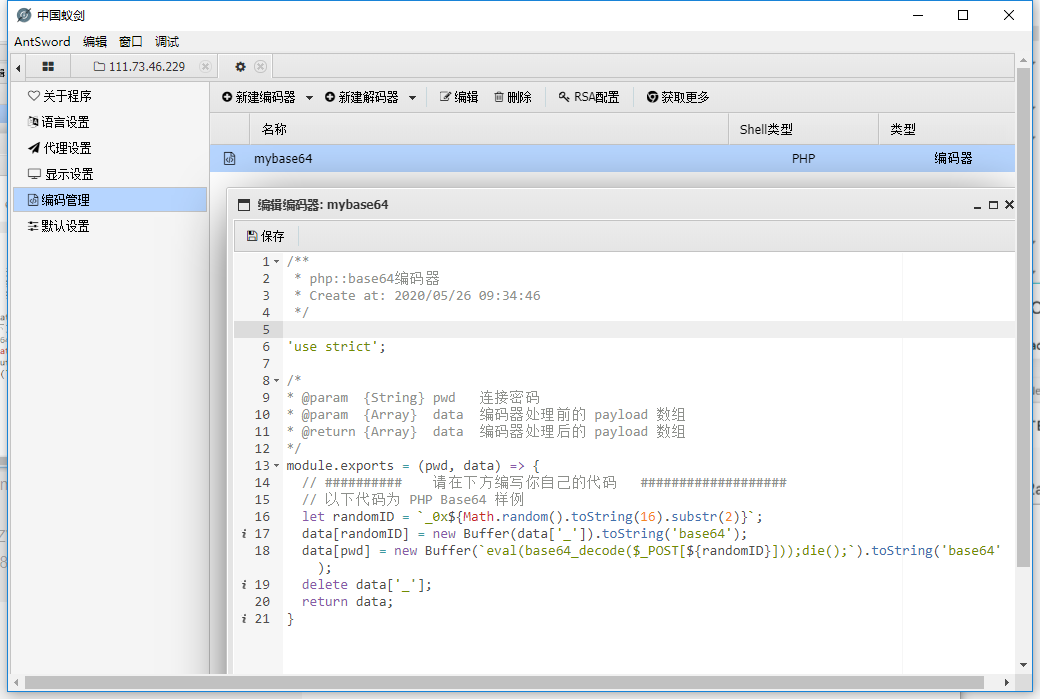Screen dimensions: 1040x699
Task: Select 显示设置 in the sidebar
Action: pos(110,174)
